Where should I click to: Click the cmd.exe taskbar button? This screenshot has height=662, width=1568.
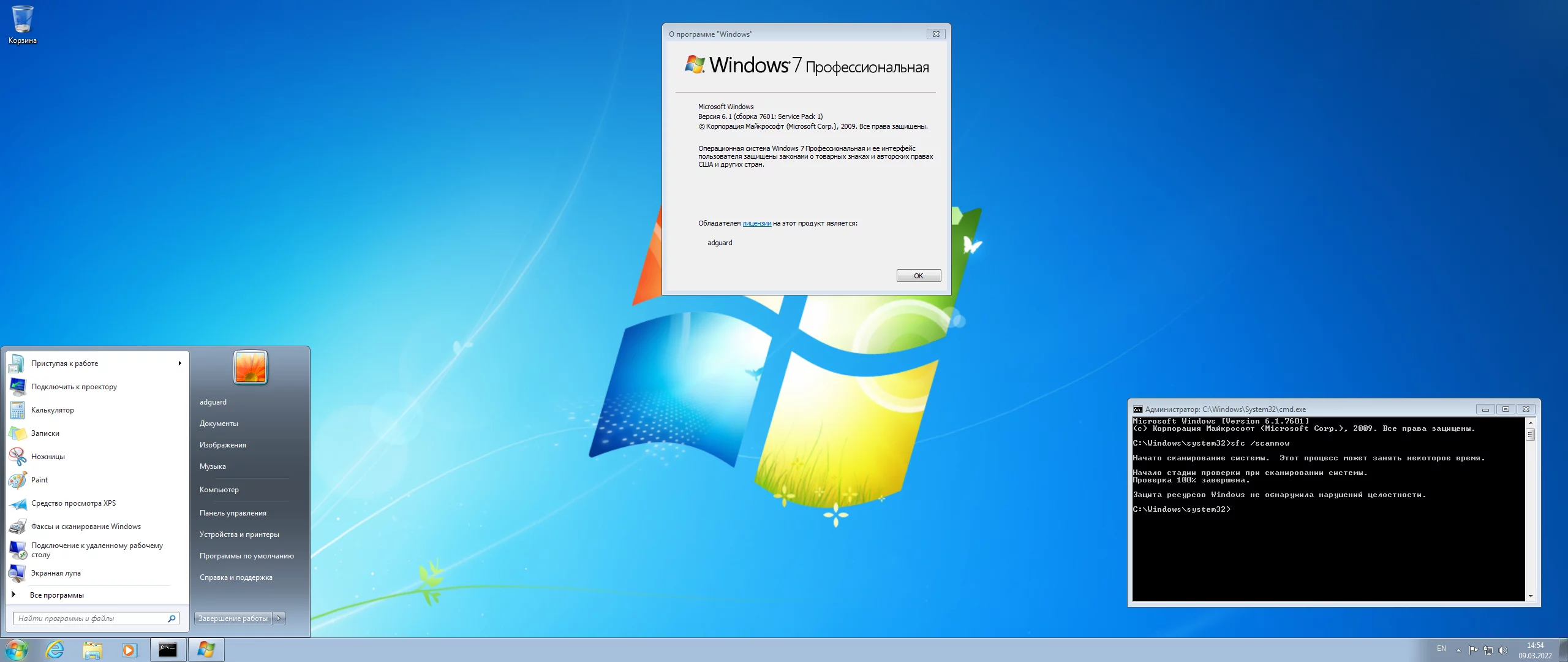(x=168, y=650)
